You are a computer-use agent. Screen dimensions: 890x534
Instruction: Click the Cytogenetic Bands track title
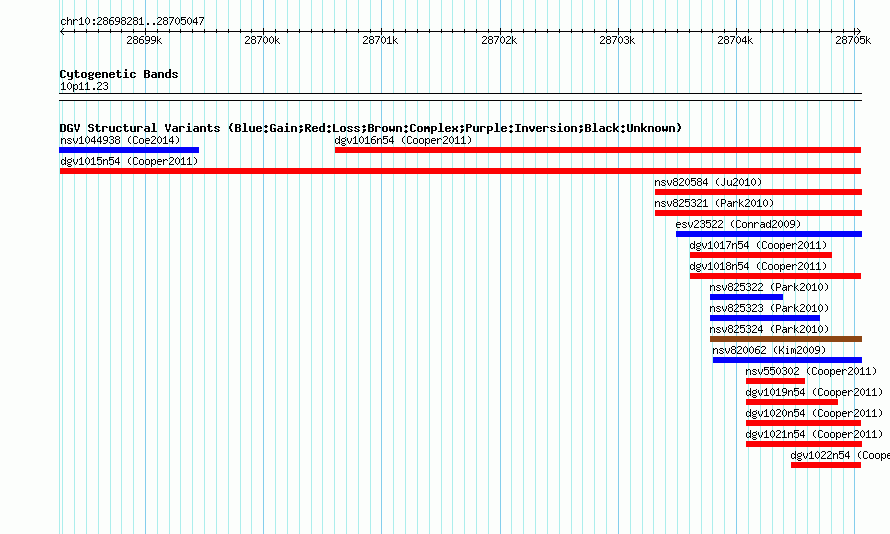(119, 74)
